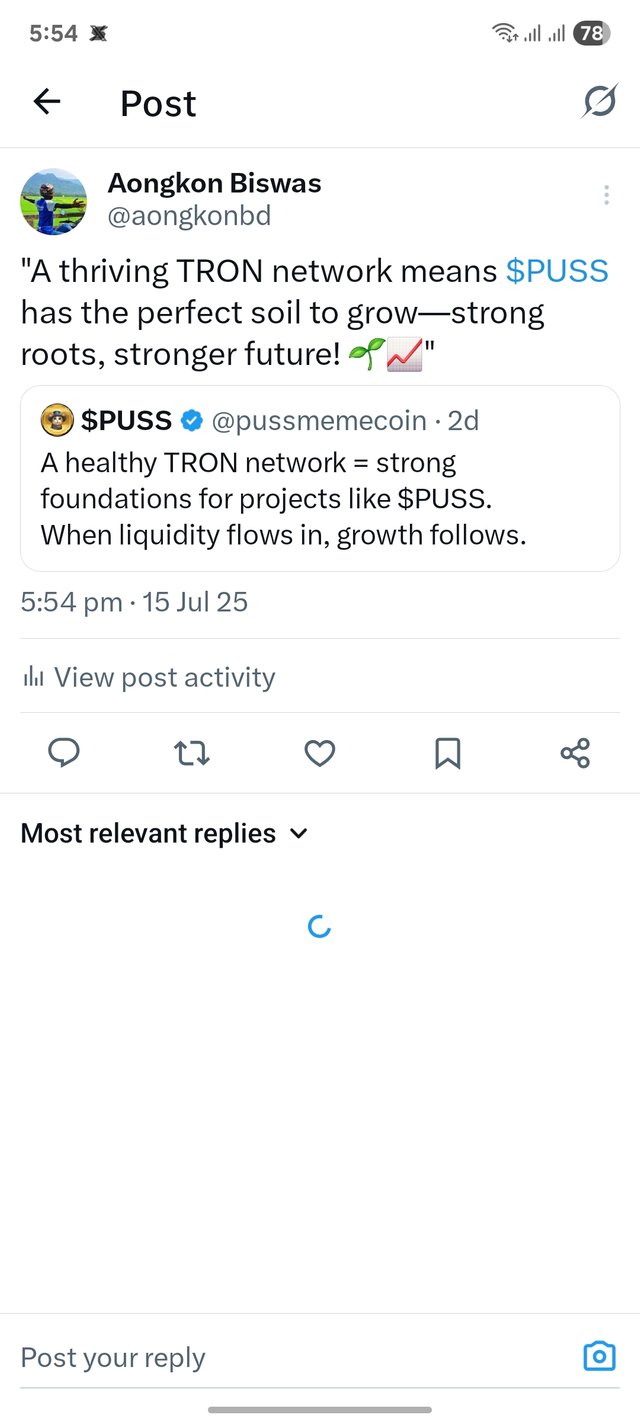
Task: Tap the bar chart analytics icon
Action: [x=33, y=677]
